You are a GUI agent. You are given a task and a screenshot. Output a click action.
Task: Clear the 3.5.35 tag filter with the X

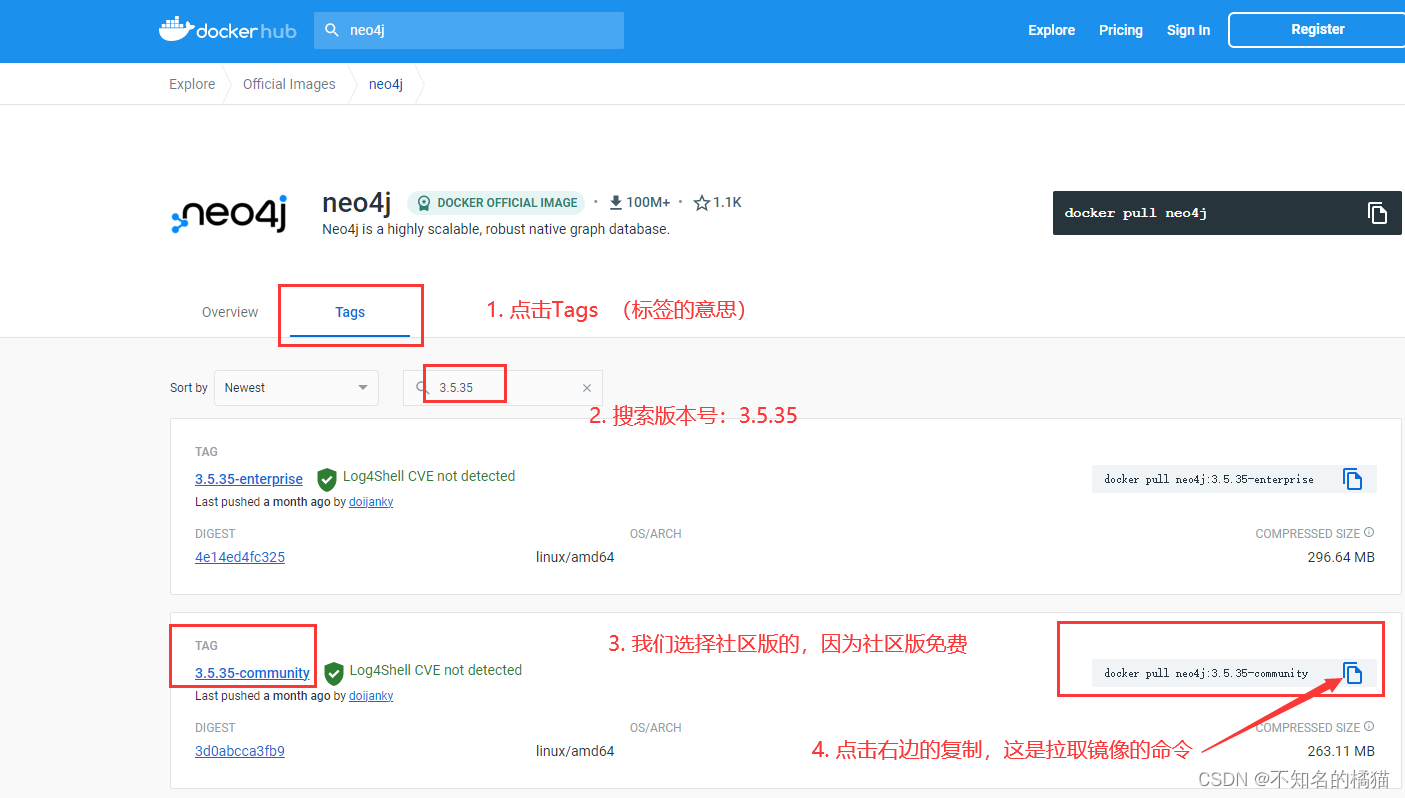587,387
